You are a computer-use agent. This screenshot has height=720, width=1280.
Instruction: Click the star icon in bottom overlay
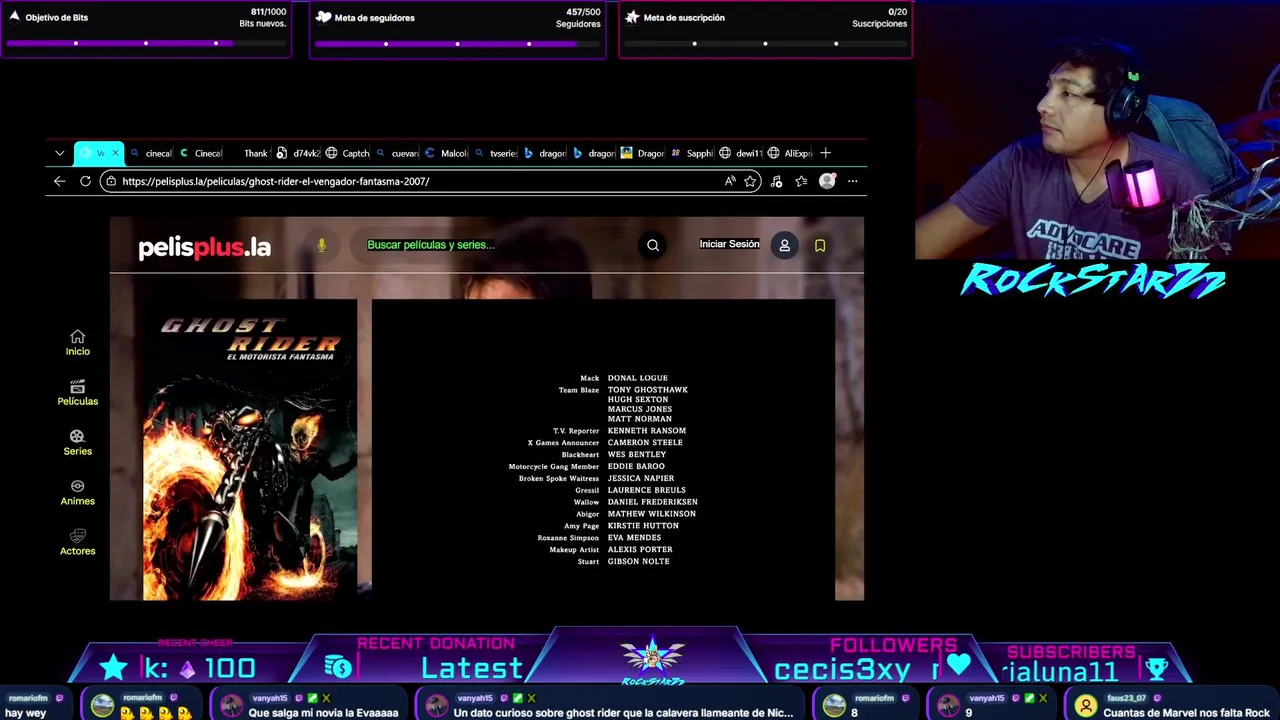(x=114, y=668)
